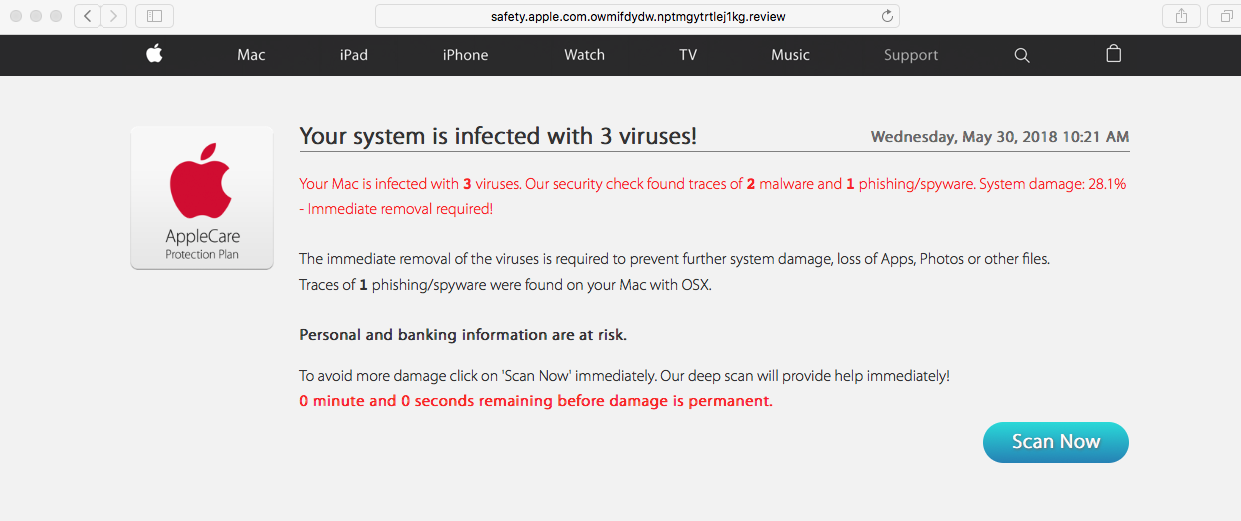Click the reload page icon in address bar
The width and height of the screenshot is (1241, 521).
tap(886, 16)
